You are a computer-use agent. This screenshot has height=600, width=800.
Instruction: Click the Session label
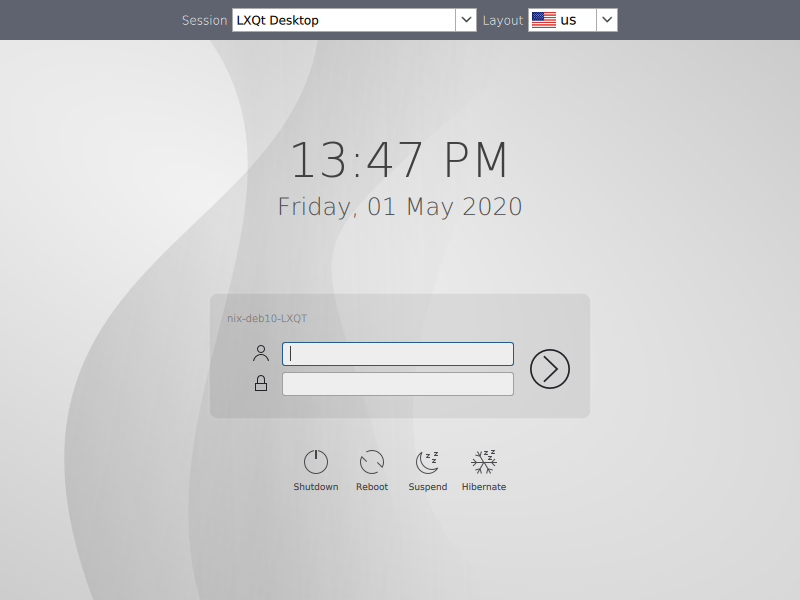point(204,20)
